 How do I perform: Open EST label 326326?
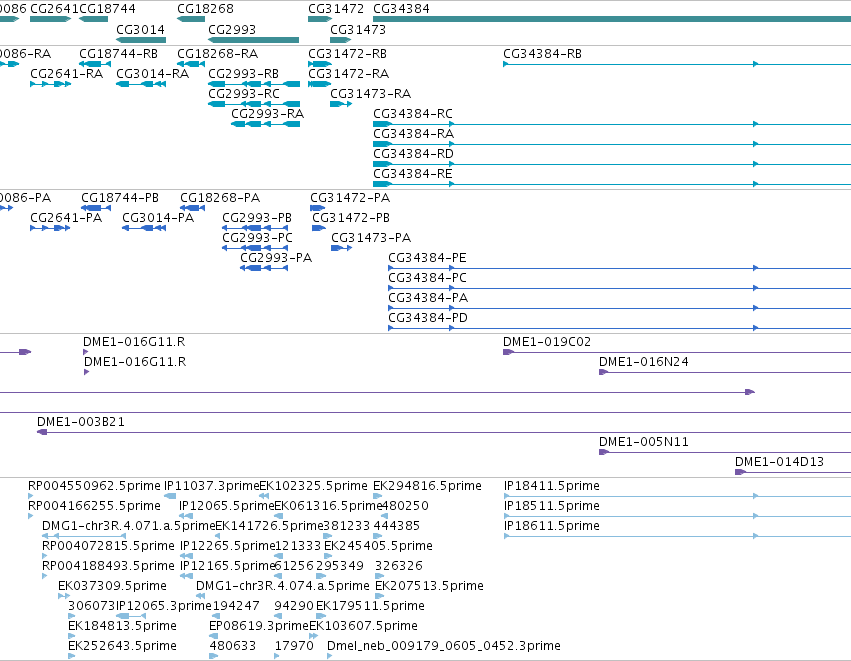399,565
